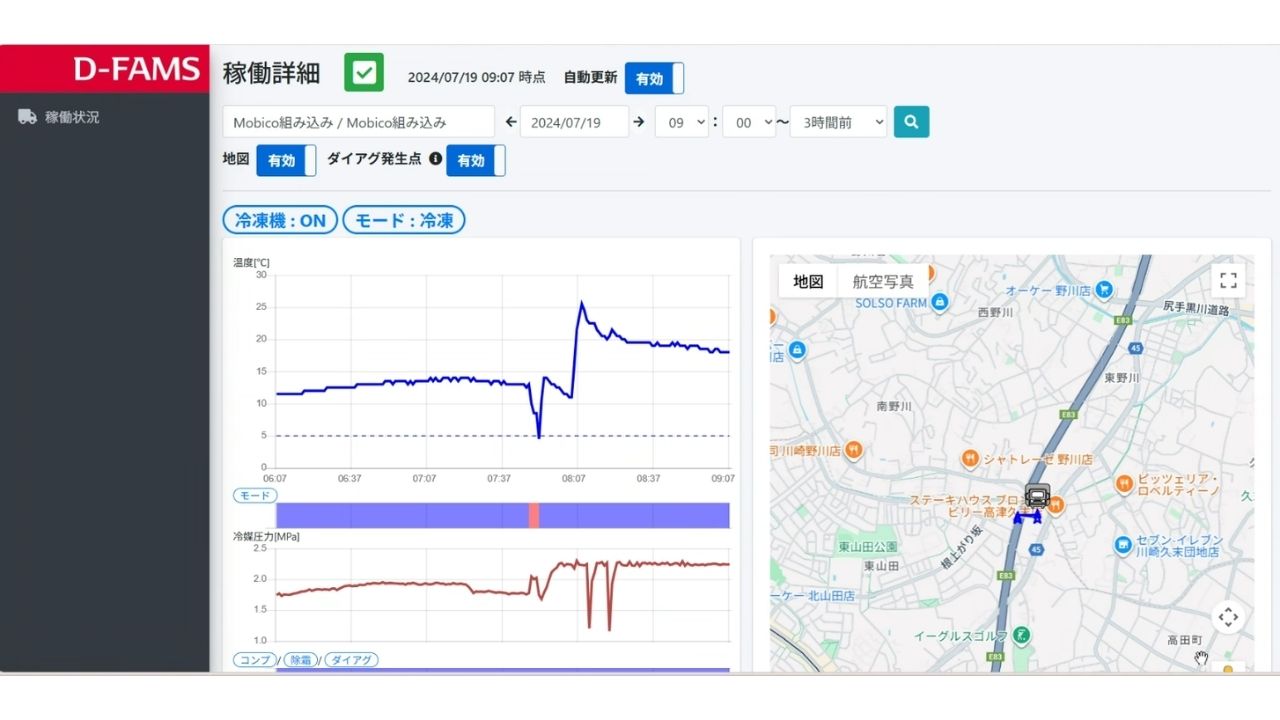Select the truck vehicle marker on the map
This screenshot has height=720, width=1280.
1038,495
